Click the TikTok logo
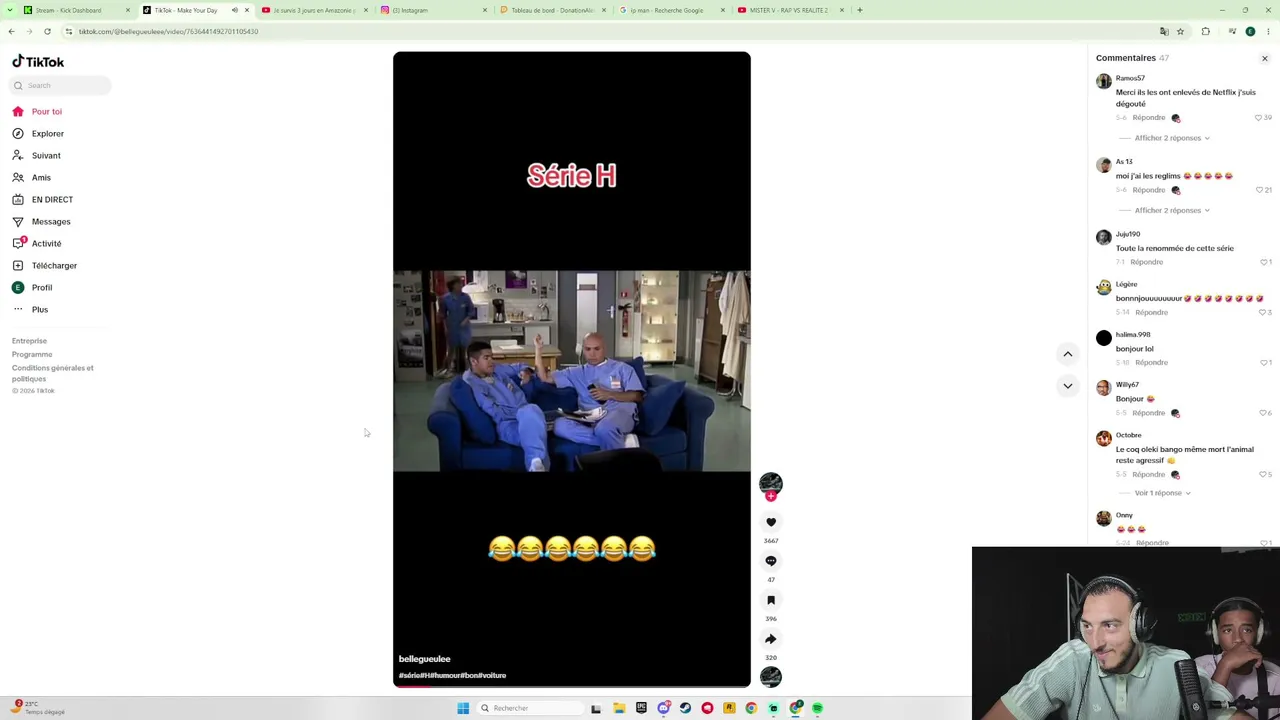The height and width of the screenshot is (720, 1280). tap(38, 62)
